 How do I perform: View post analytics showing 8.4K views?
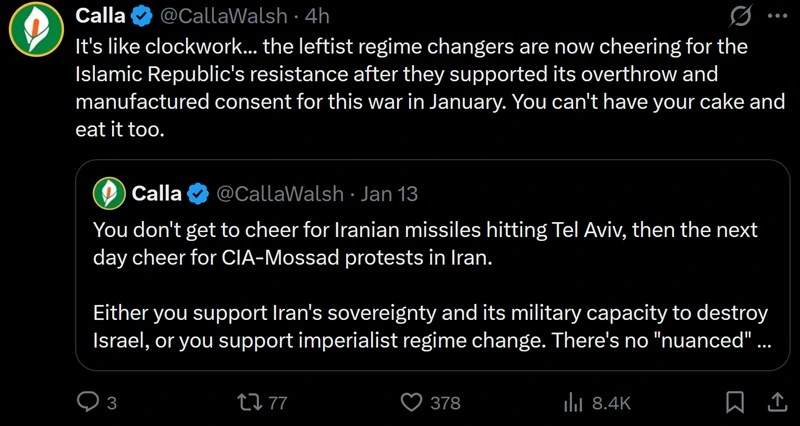pos(574,402)
